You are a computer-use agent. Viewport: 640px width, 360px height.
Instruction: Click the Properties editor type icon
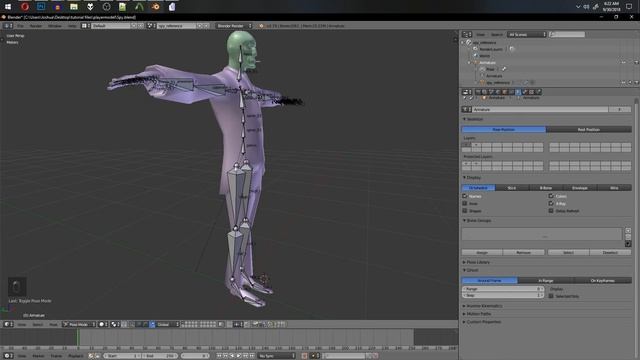467,92
